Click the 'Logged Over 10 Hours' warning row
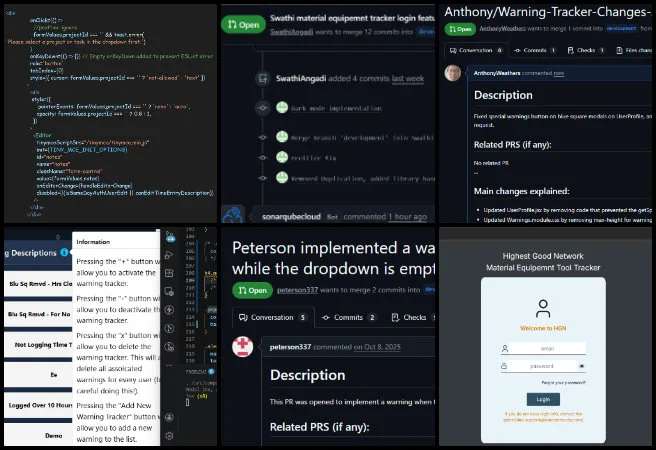The width and height of the screenshot is (656, 450). 38,405
